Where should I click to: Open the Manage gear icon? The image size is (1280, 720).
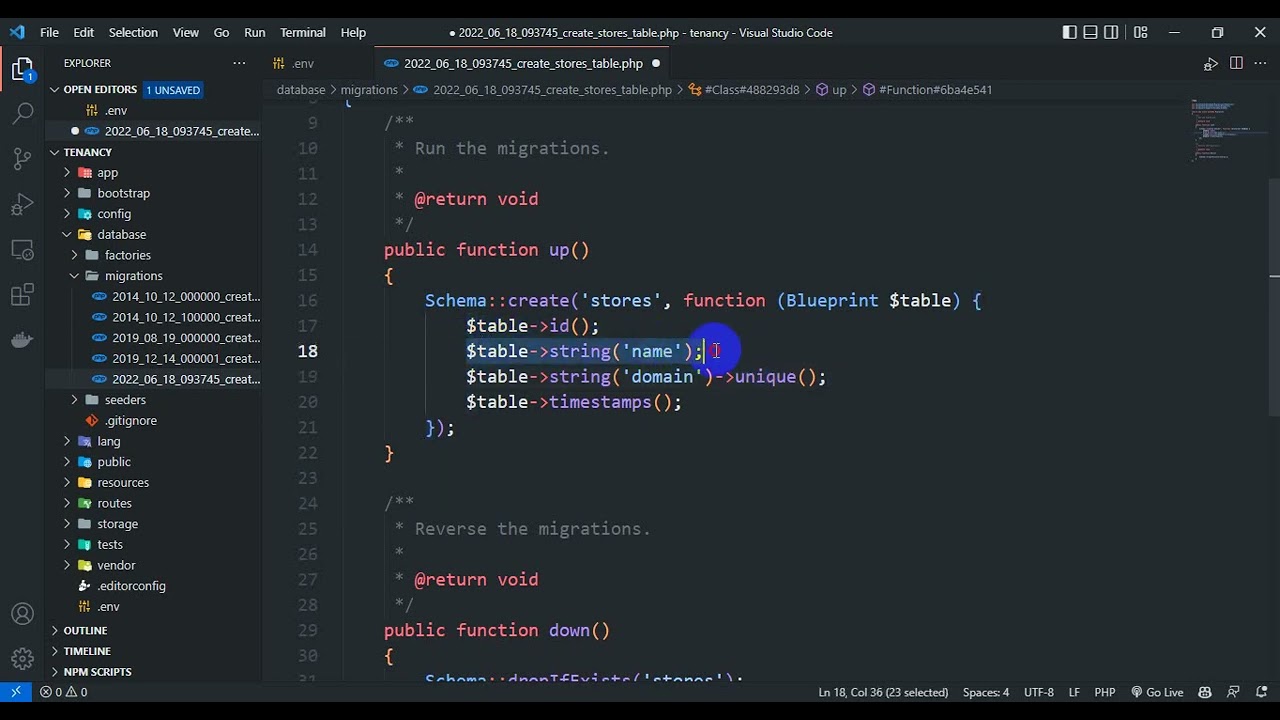22,658
